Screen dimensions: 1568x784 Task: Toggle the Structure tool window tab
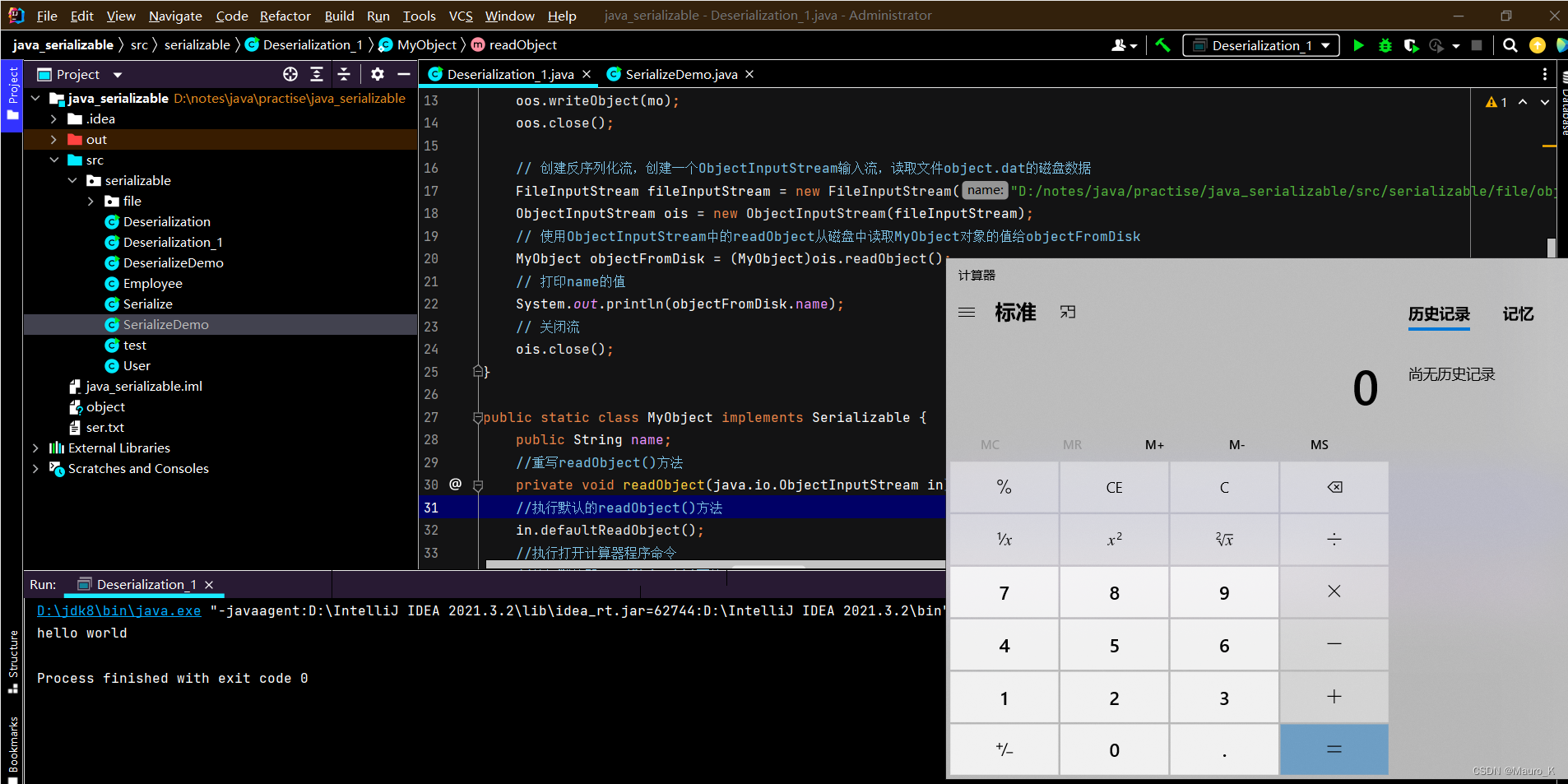tap(12, 661)
